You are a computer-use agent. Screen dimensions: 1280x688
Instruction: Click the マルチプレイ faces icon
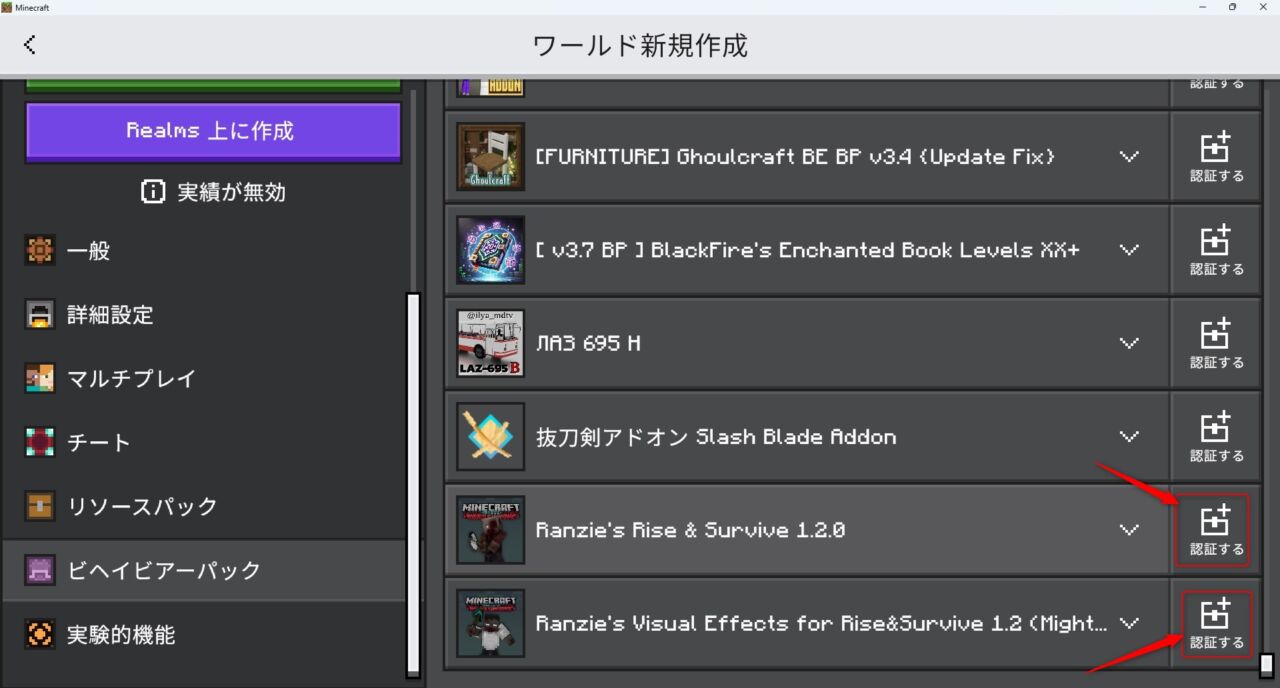pyautogui.click(x=40, y=379)
